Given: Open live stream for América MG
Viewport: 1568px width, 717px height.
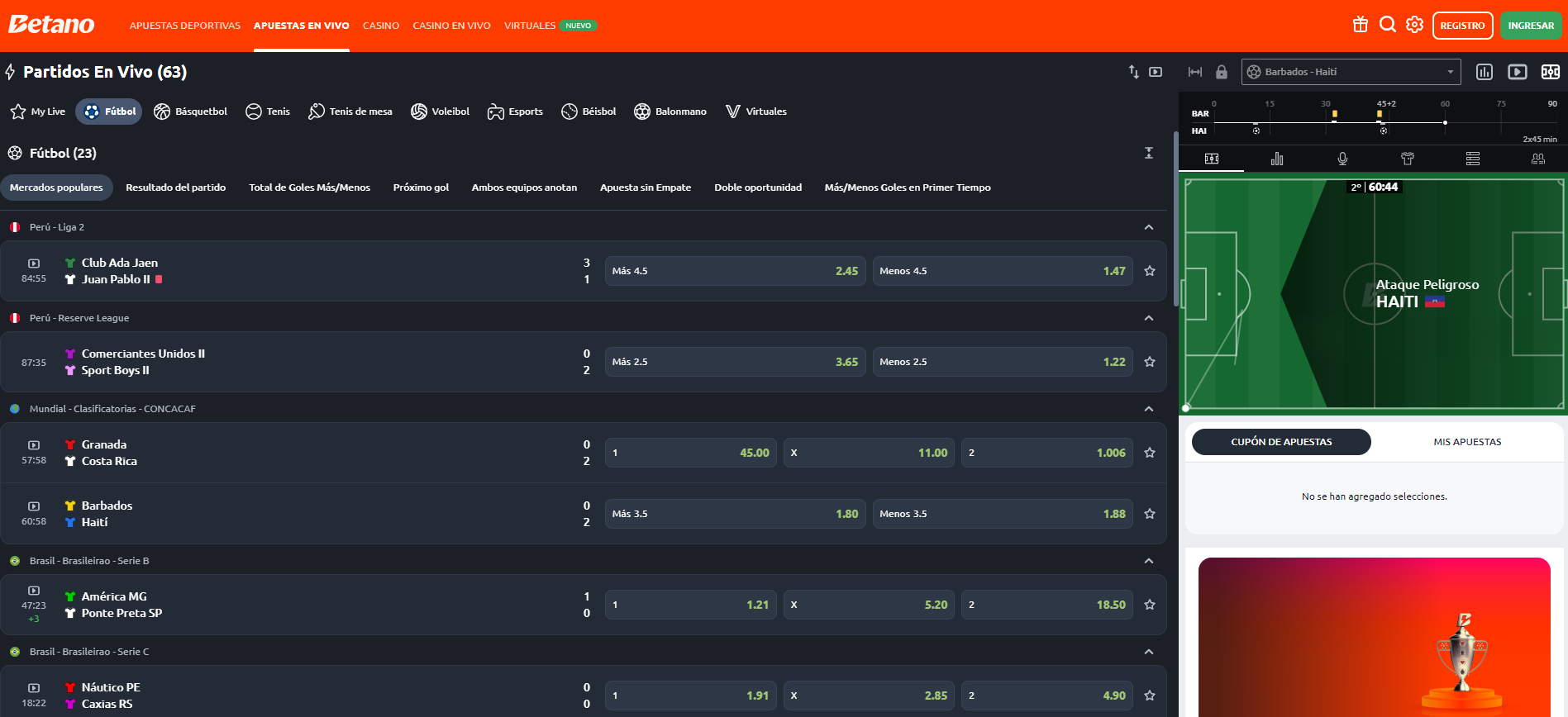Looking at the screenshot, I should click(x=34, y=591).
